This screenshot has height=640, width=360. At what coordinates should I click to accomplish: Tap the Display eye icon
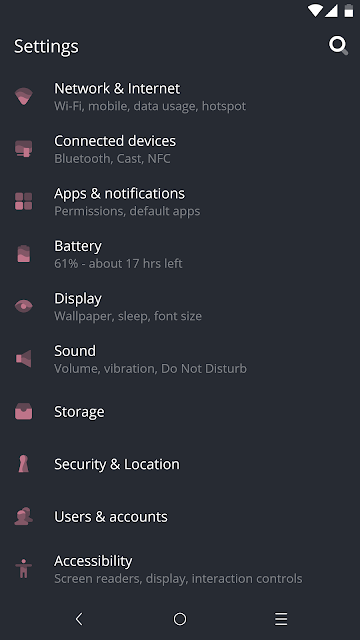pos(24,306)
